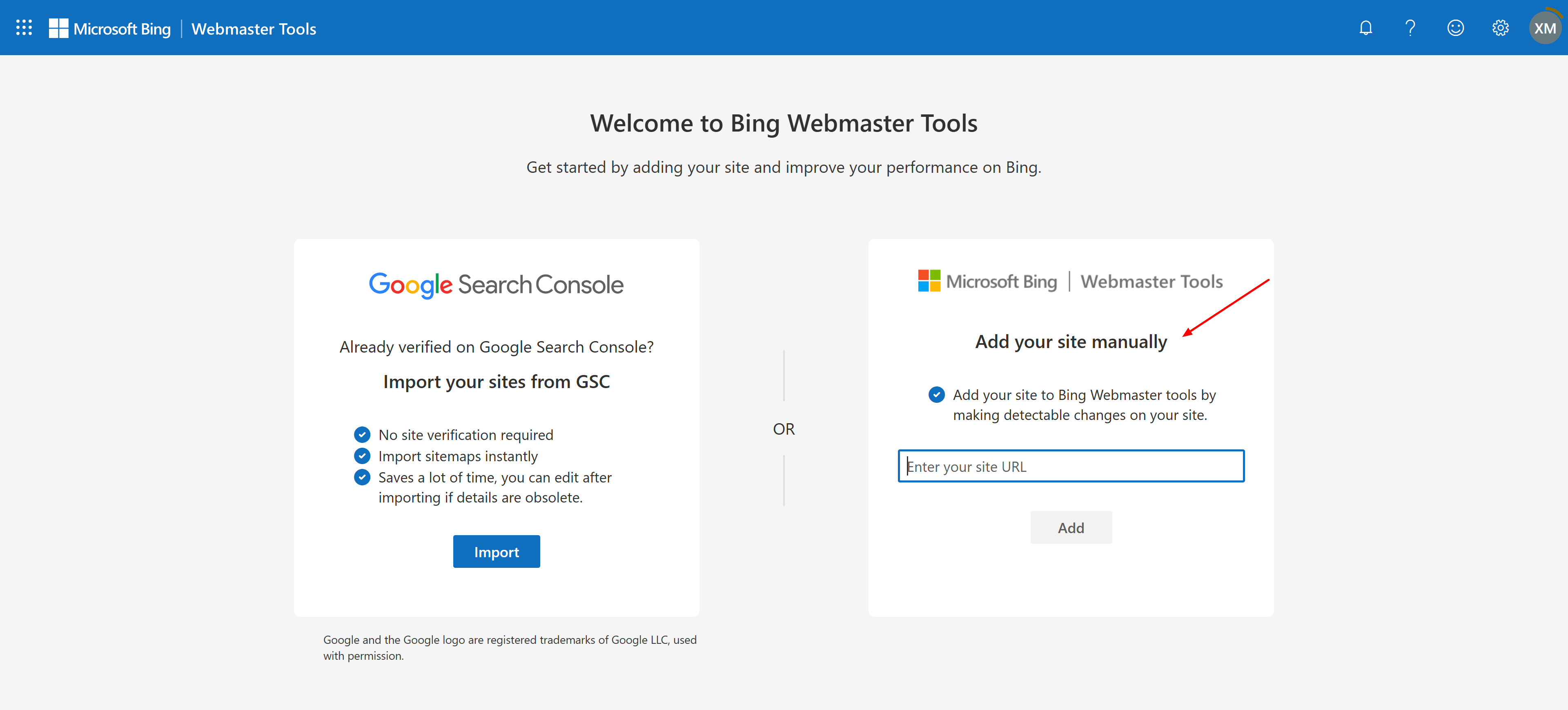Click the Saves a lot of time checkmark
The image size is (1568, 710).
pos(362,478)
